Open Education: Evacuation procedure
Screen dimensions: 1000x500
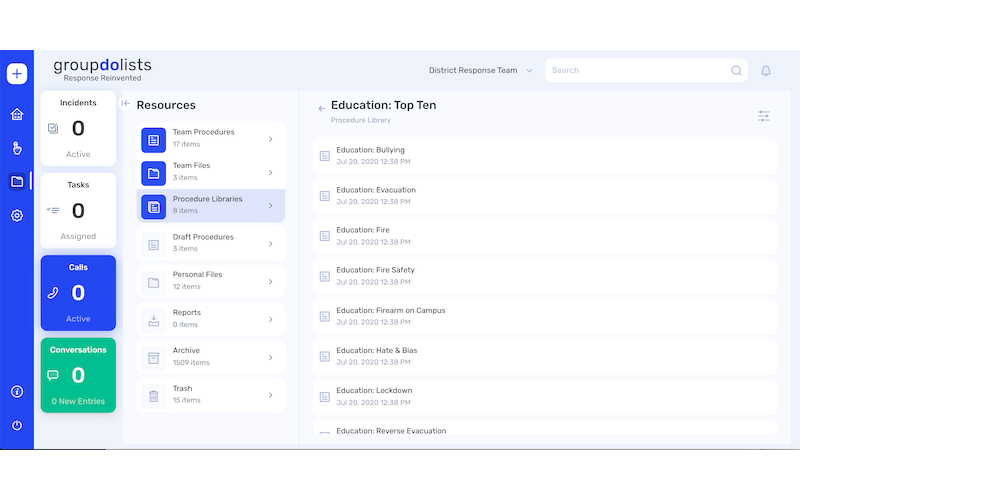545,196
